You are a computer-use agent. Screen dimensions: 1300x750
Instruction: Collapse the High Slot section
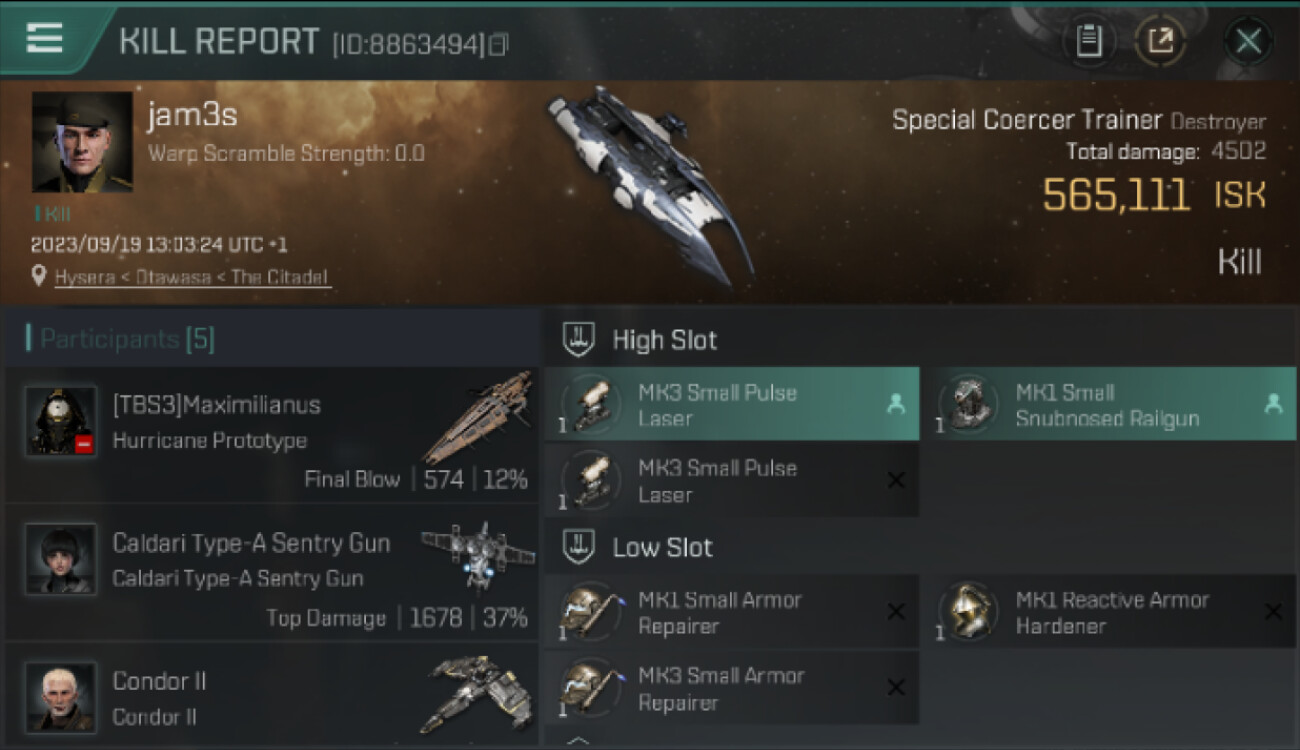578,339
